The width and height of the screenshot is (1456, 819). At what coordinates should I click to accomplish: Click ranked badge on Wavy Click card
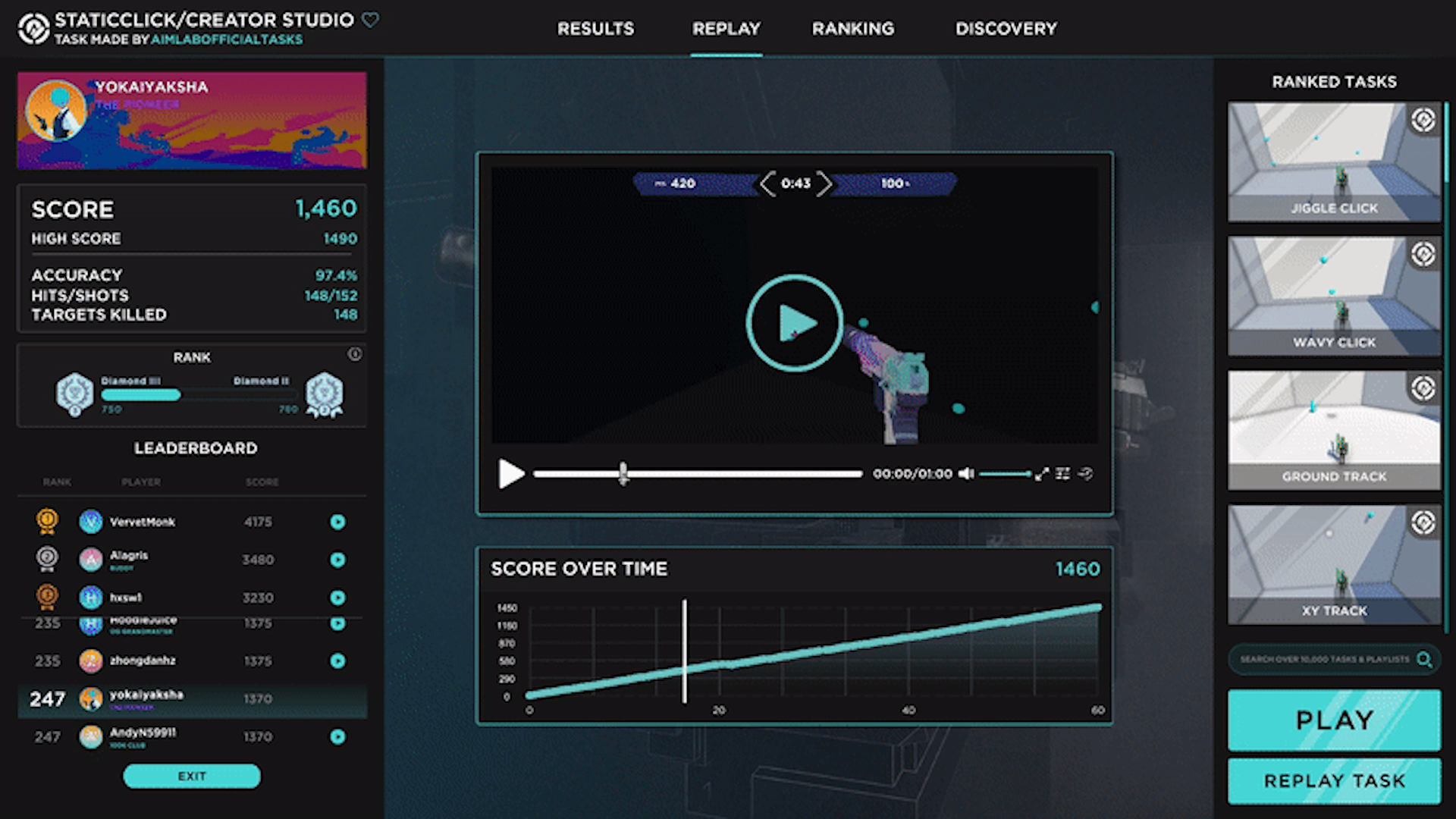point(1423,254)
